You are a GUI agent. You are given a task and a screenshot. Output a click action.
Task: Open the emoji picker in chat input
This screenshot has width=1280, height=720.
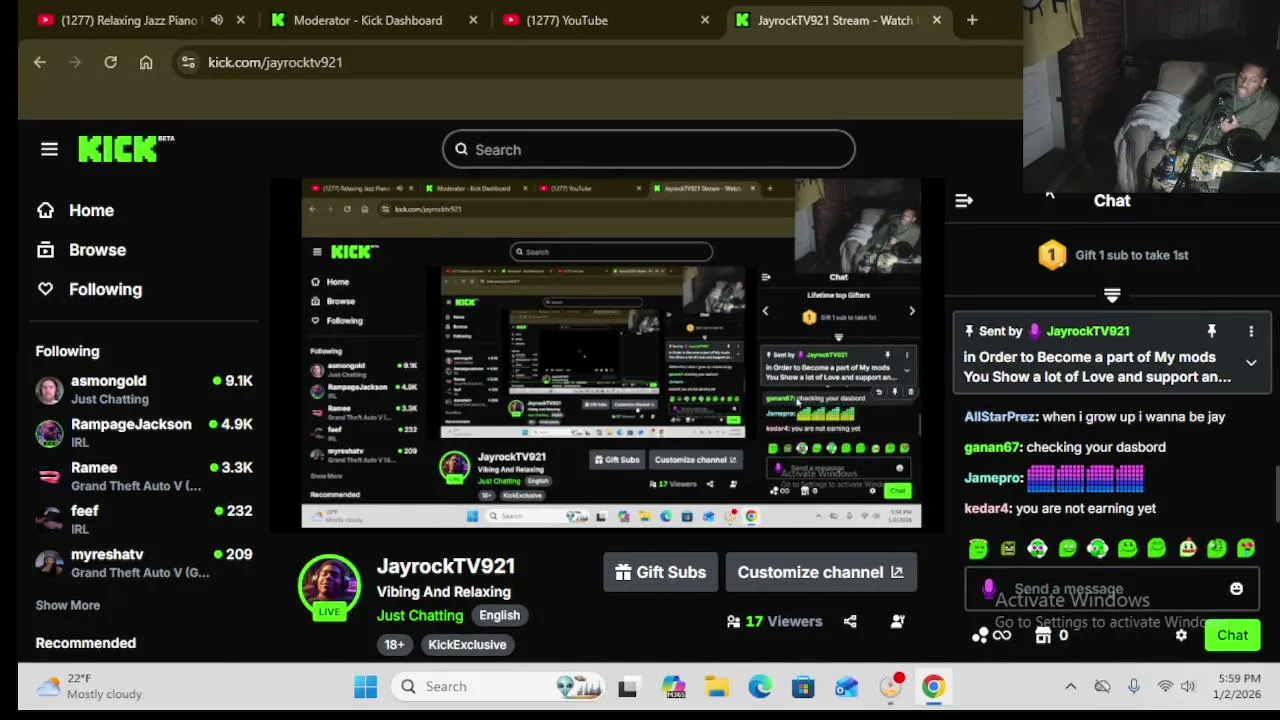1237,589
